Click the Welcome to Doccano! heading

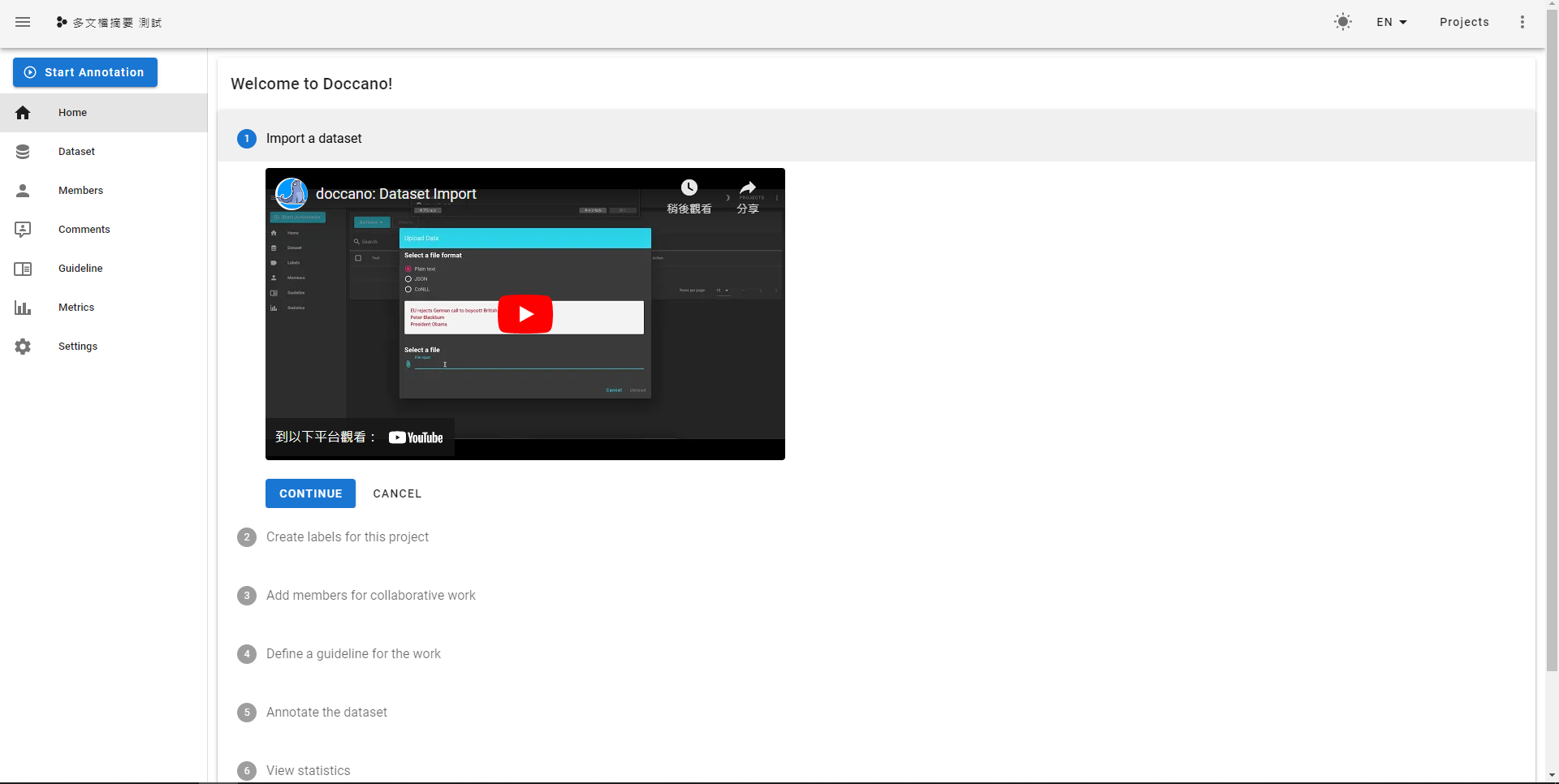click(312, 84)
